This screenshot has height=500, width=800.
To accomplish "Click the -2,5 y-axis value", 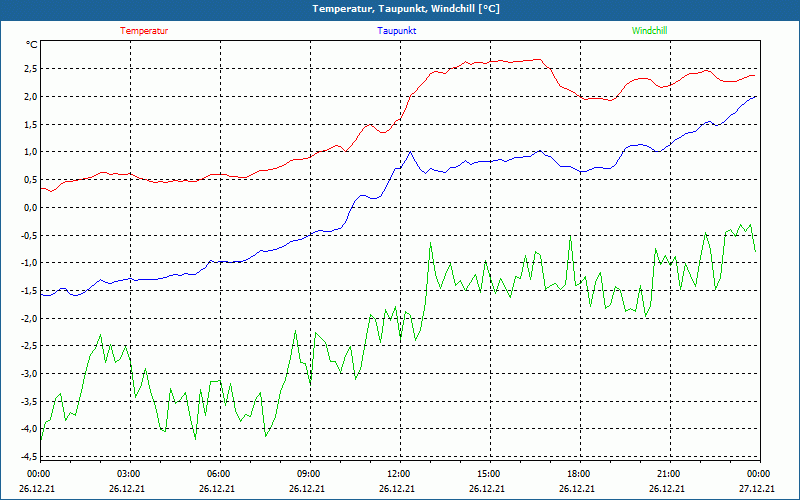I will pos(28,346).
